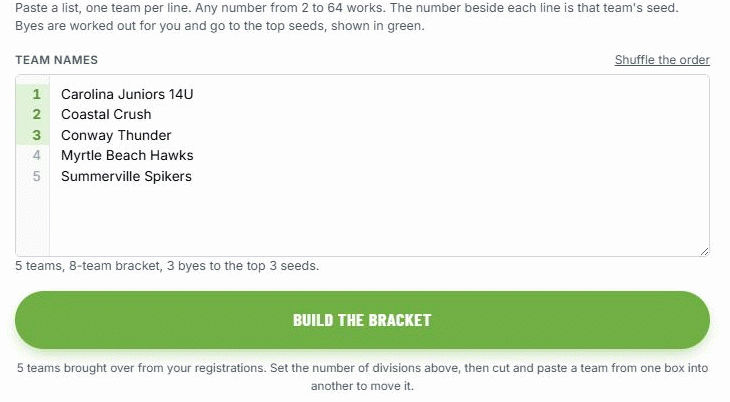Place cursor on Carolina Juniors 14U line
This screenshot has width=730, height=402.
[127, 95]
